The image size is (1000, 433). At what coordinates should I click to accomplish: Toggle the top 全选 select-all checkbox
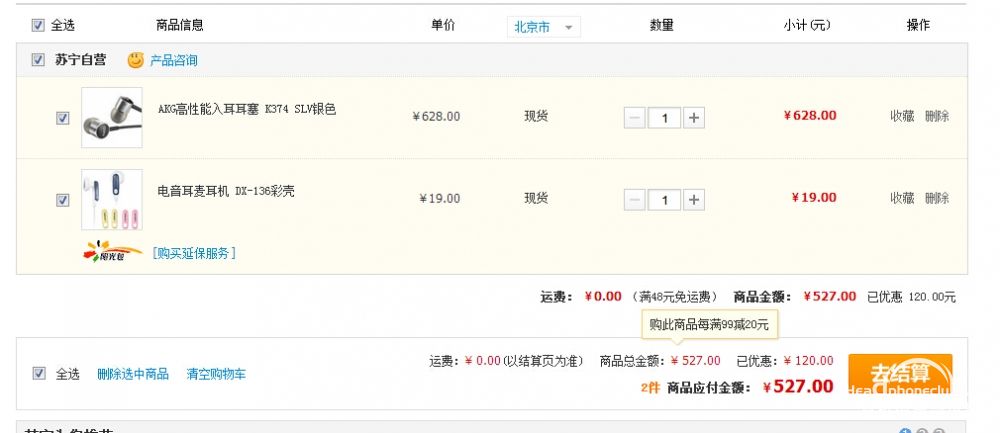coord(38,26)
